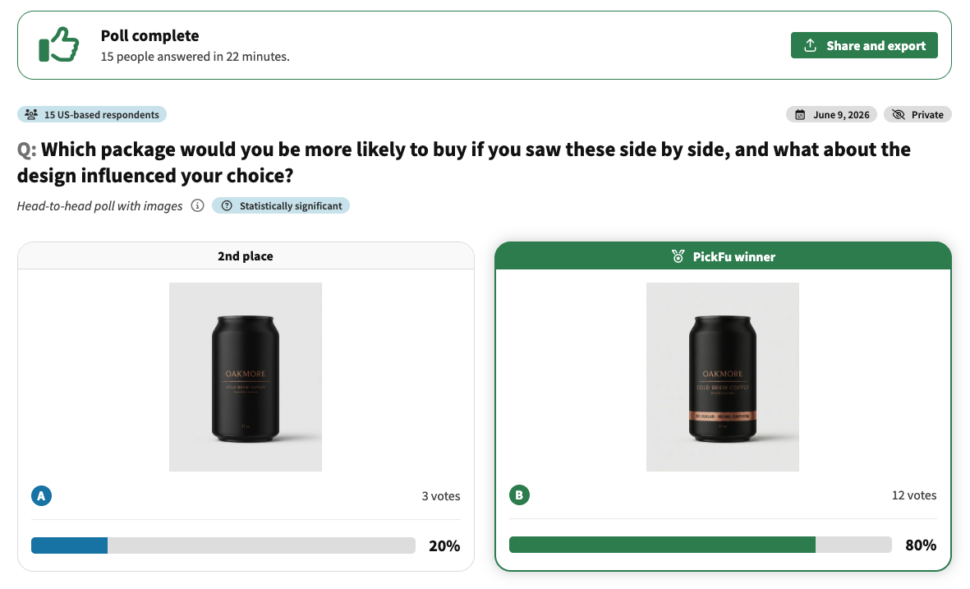Click the thumbs-up Poll complete icon
970x589 pixels.
(x=59, y=44)
